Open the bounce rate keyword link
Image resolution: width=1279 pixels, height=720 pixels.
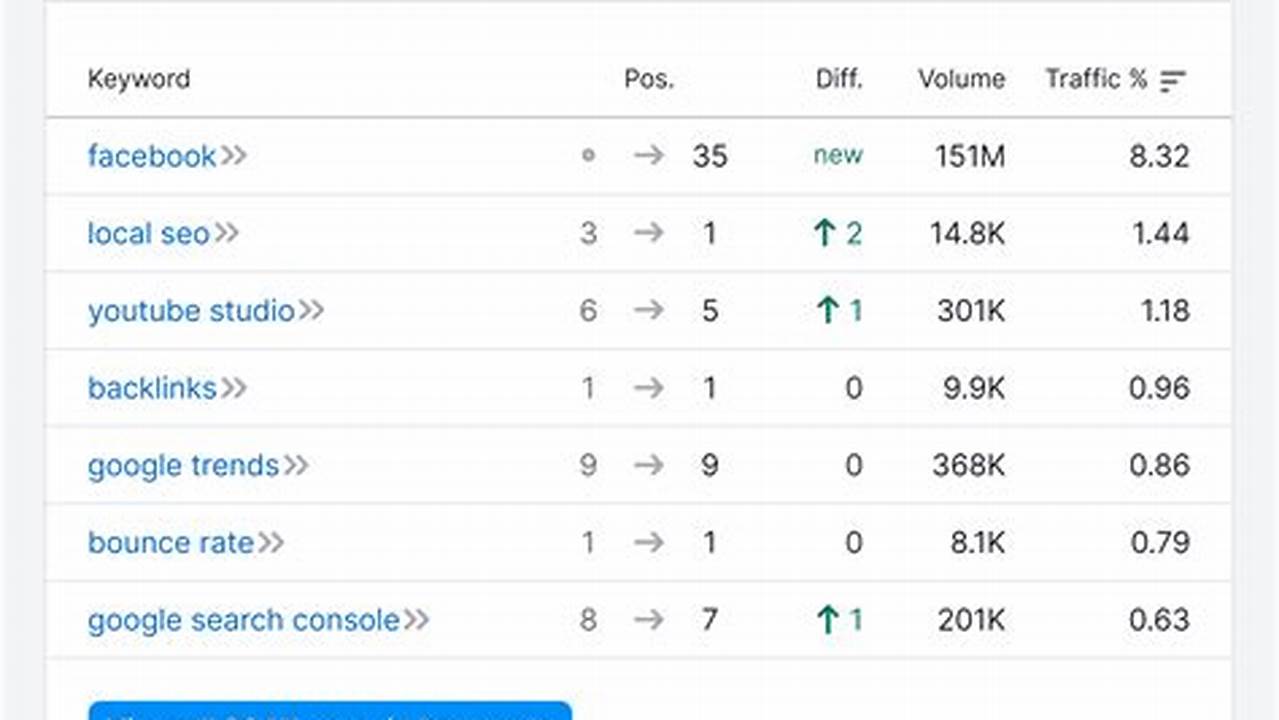171,543
